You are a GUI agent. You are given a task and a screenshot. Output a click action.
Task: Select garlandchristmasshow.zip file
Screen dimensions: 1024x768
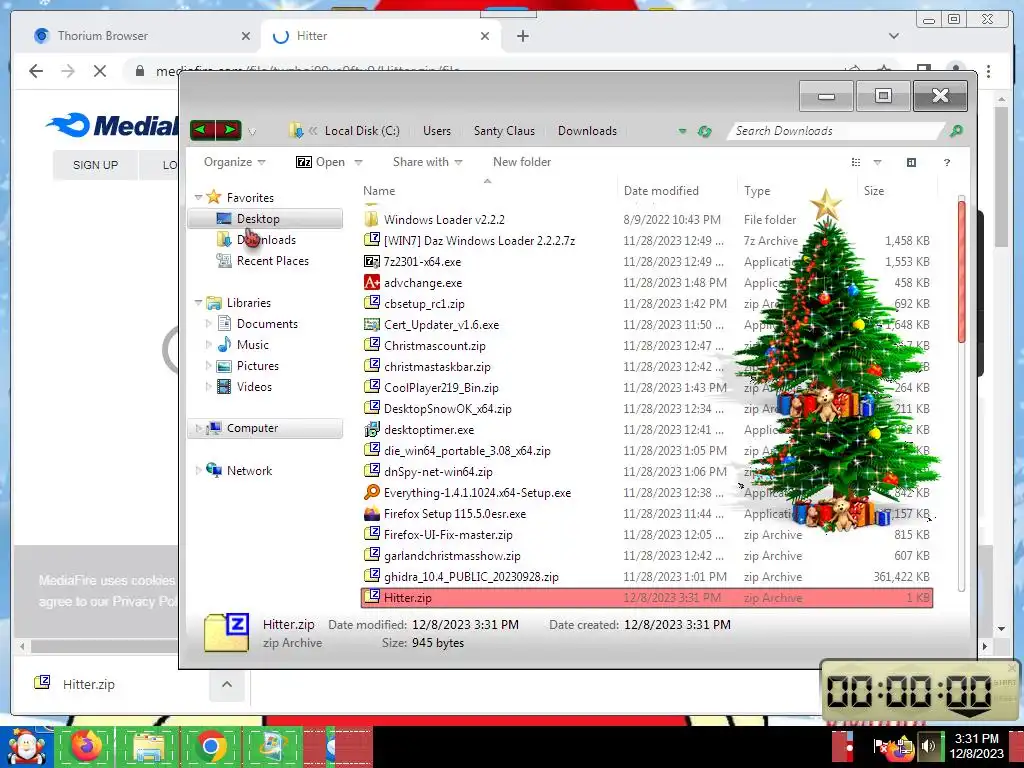point(452,556)
